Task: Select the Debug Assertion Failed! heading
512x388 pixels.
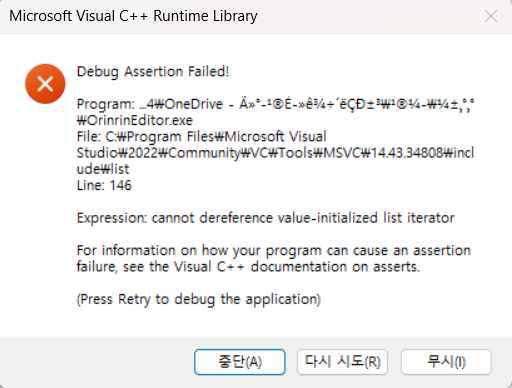Action: pos(153,72)
